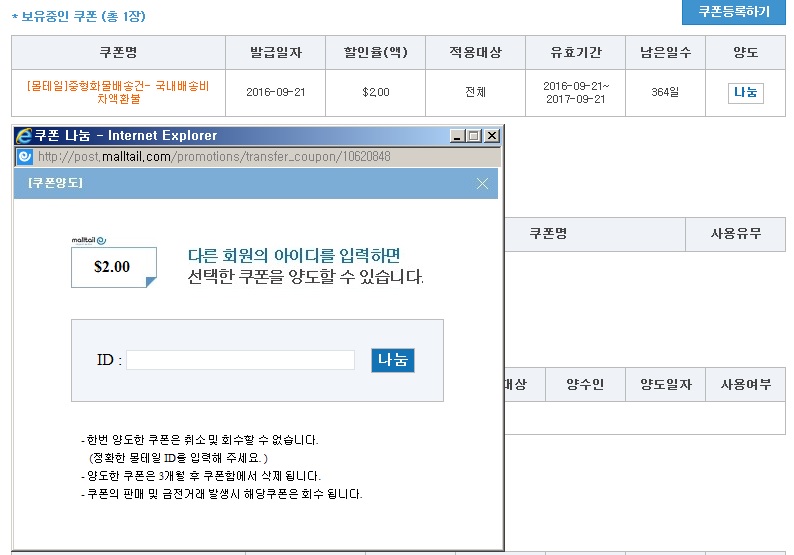Select the 발급일자 column header
Screen dimensions: 794x555
[x=276, y=52]
